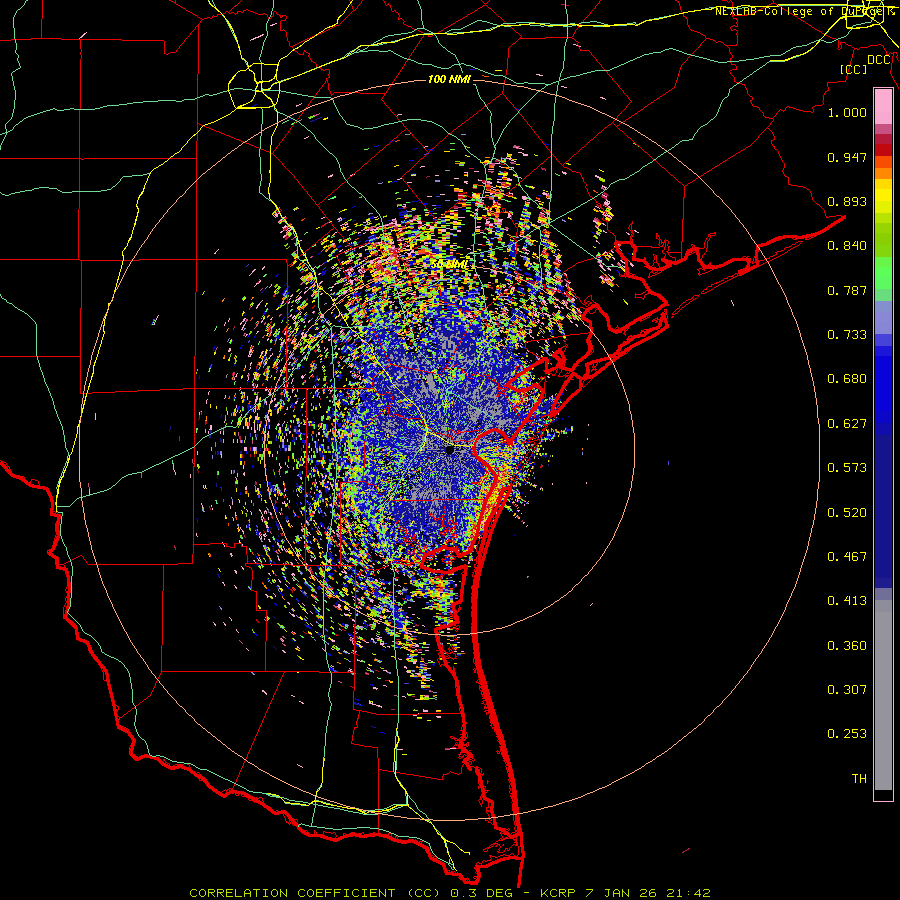Click the [CC] units label above the legend
This screenshot has height=900, width=900.
(853, 69)
